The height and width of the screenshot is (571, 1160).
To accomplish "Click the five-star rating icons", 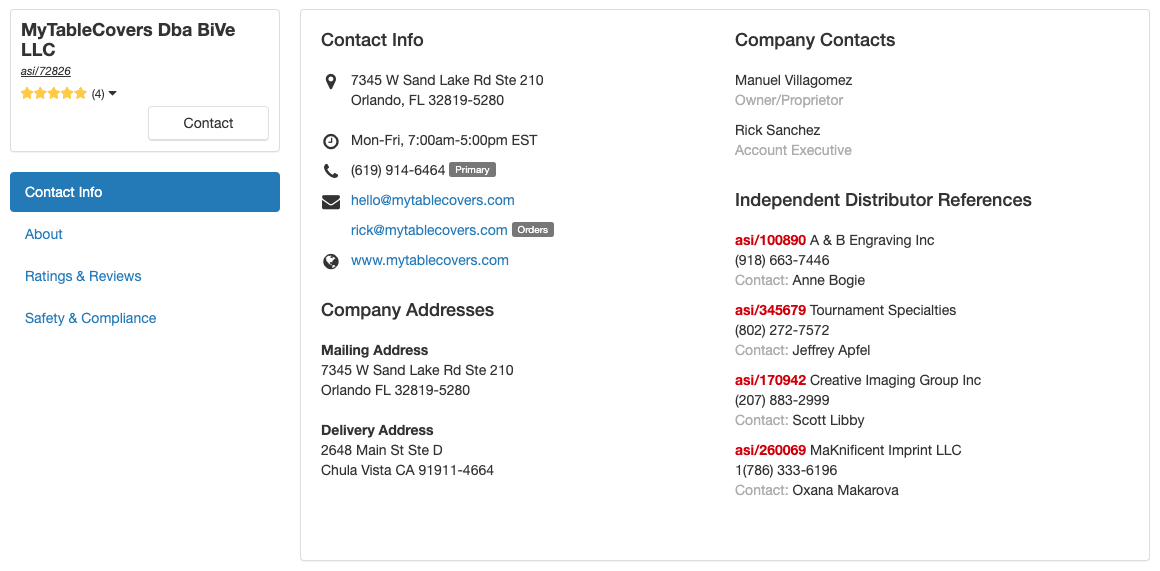I will click(54, 93).
